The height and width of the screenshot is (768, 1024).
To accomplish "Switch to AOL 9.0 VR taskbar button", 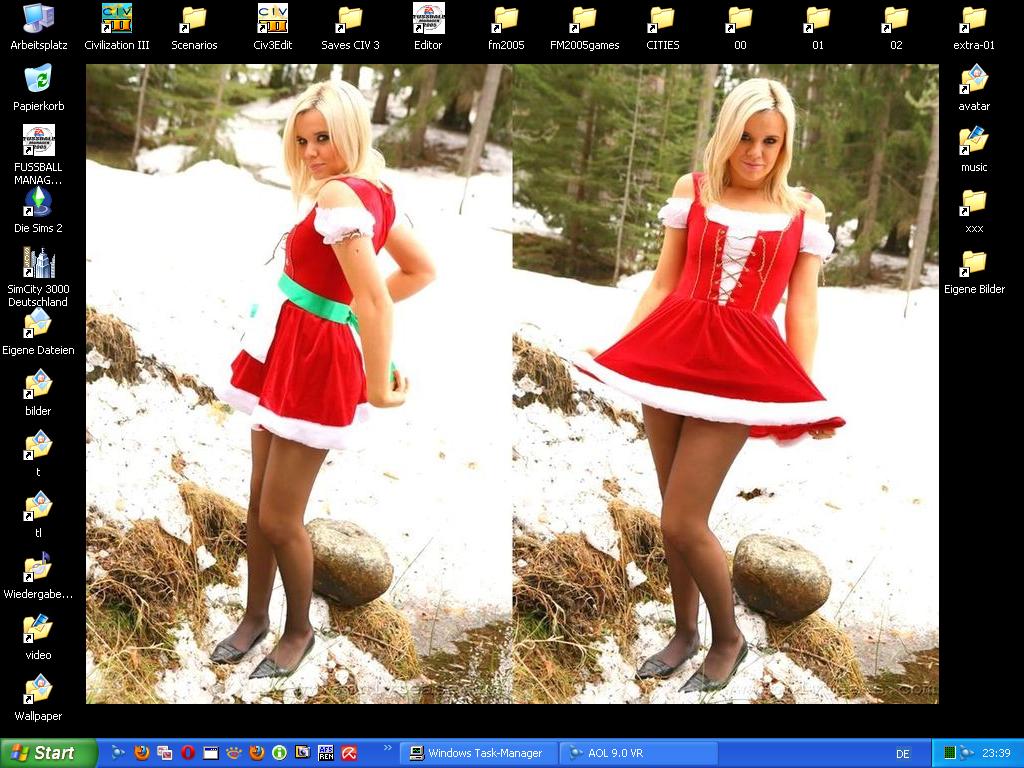I will tap(637, 753).
